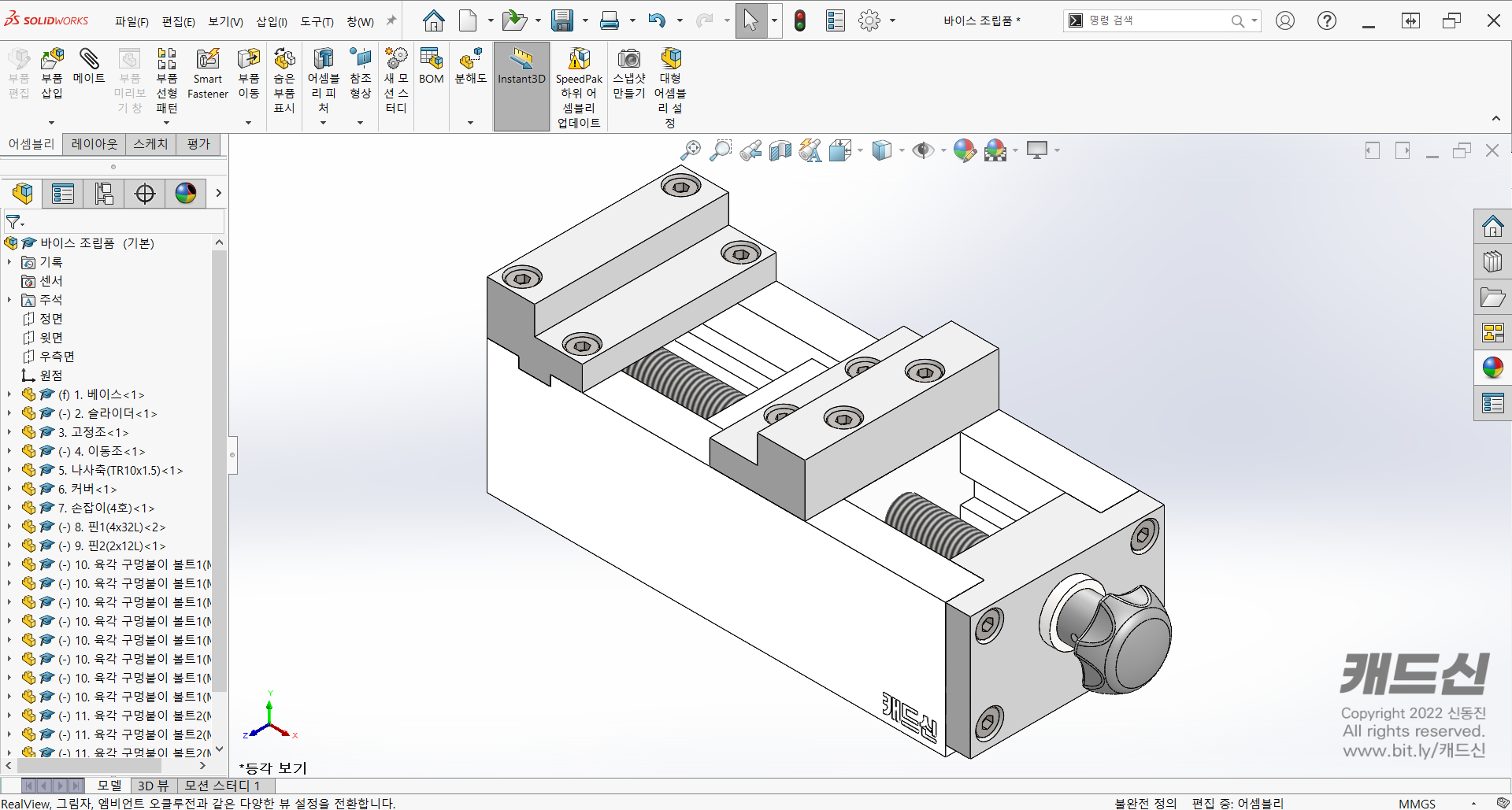Open the 도구(T) menu
The height and width of the screenshot is (810, 1512).
coord(317,21)
